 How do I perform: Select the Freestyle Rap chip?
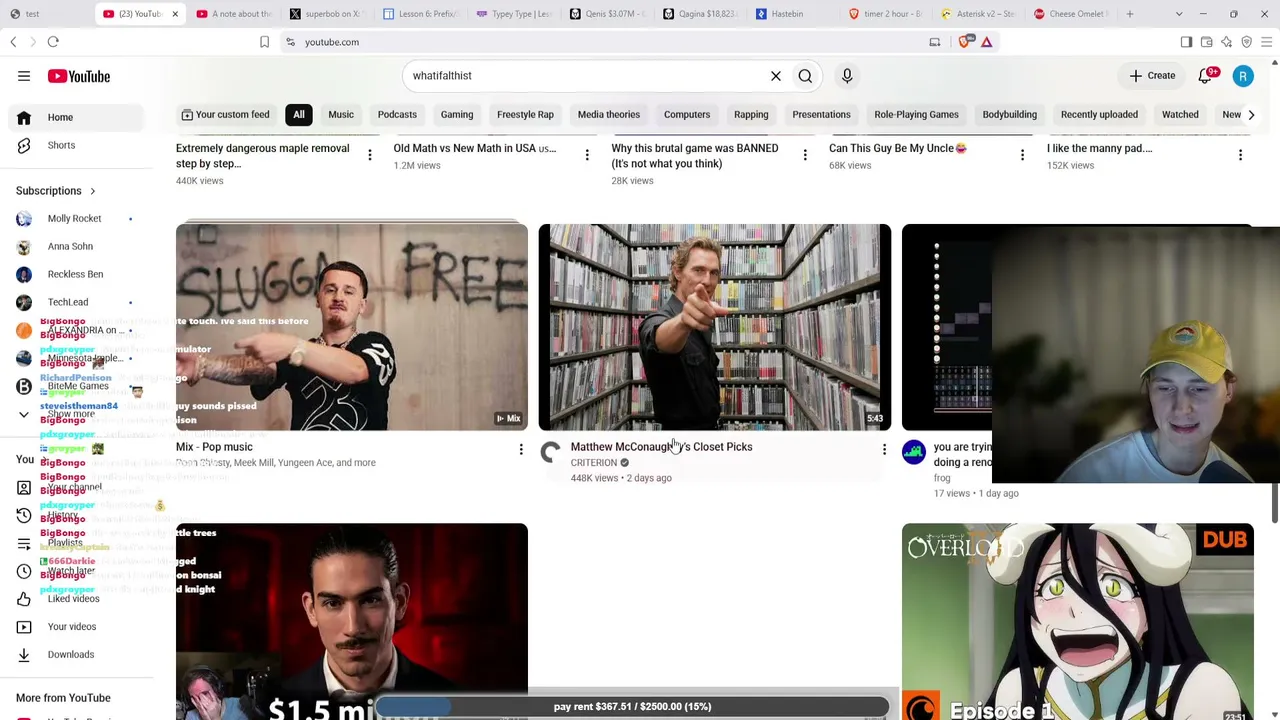[525, 115]
